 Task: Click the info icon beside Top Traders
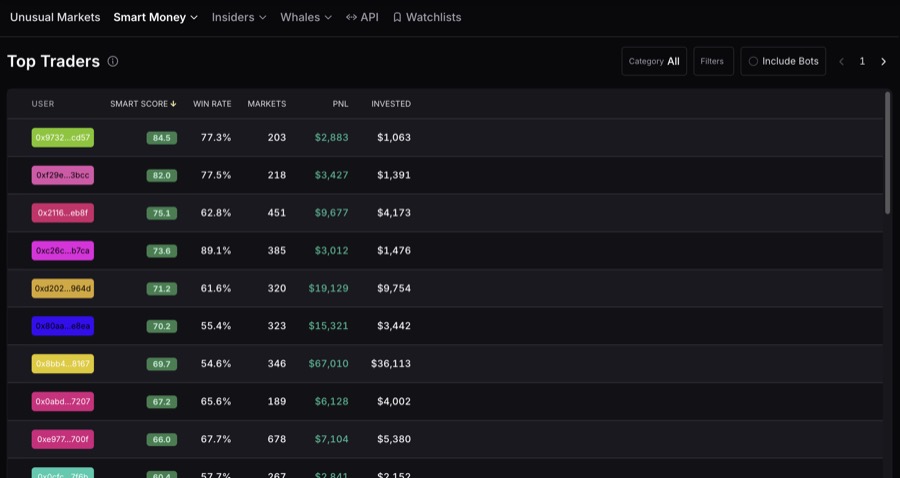(x=113, y=61)
